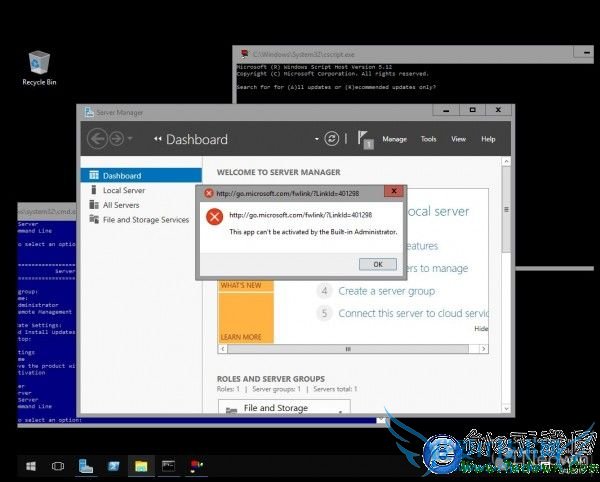Click the Server Manager taskbar icon
The image size is (600, 482).
click(86, 466)
